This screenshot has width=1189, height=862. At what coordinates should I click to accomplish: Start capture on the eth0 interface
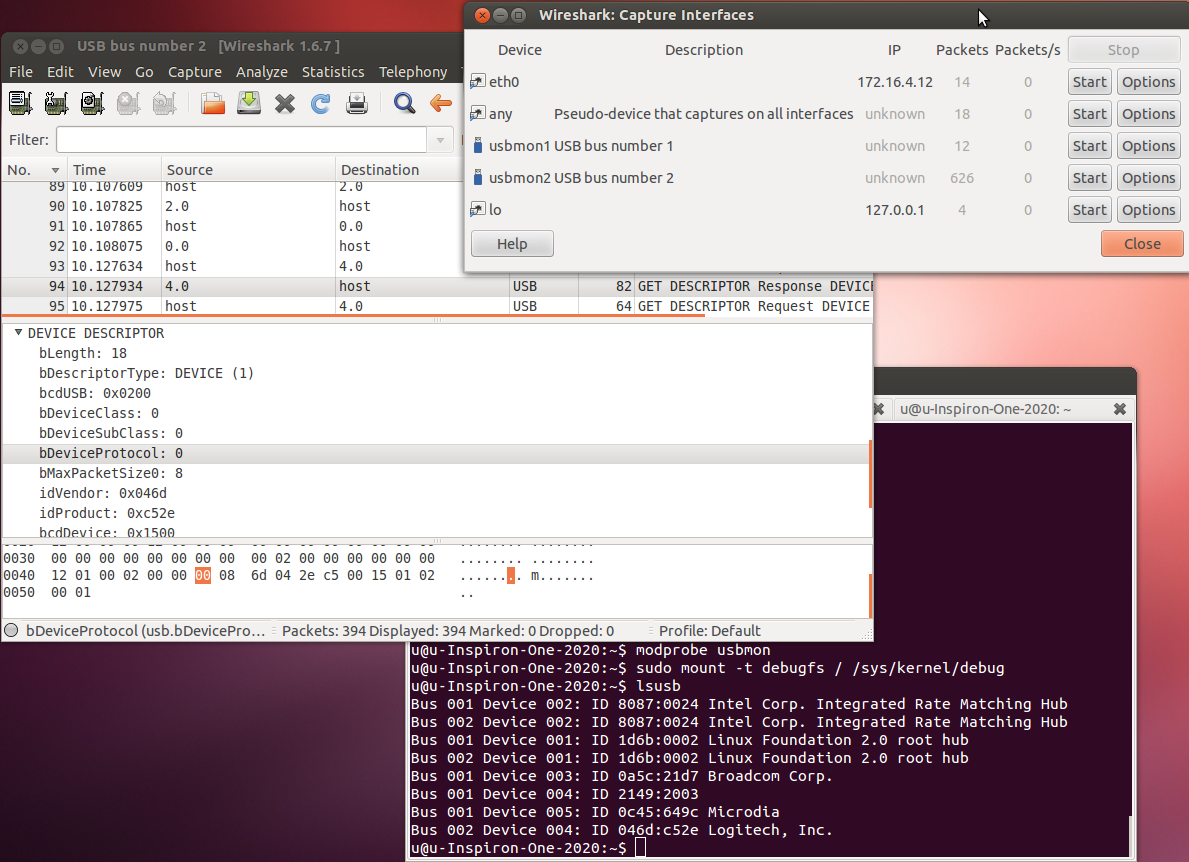tap(1089, 81)
